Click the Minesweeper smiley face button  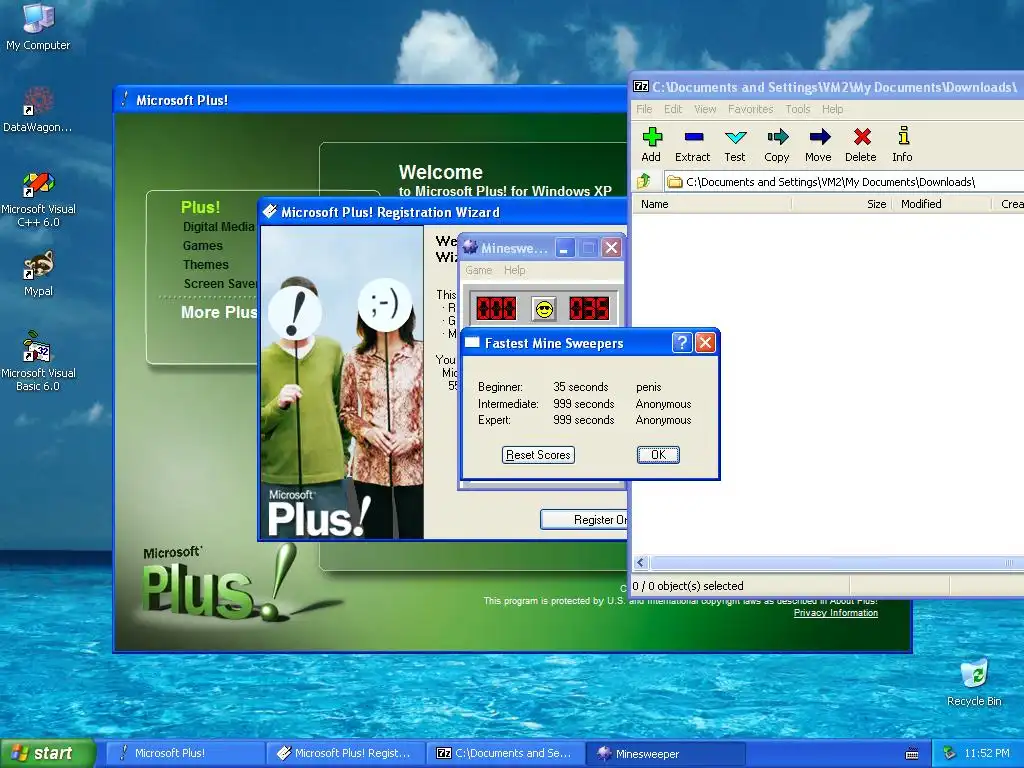tap(544, 308)
